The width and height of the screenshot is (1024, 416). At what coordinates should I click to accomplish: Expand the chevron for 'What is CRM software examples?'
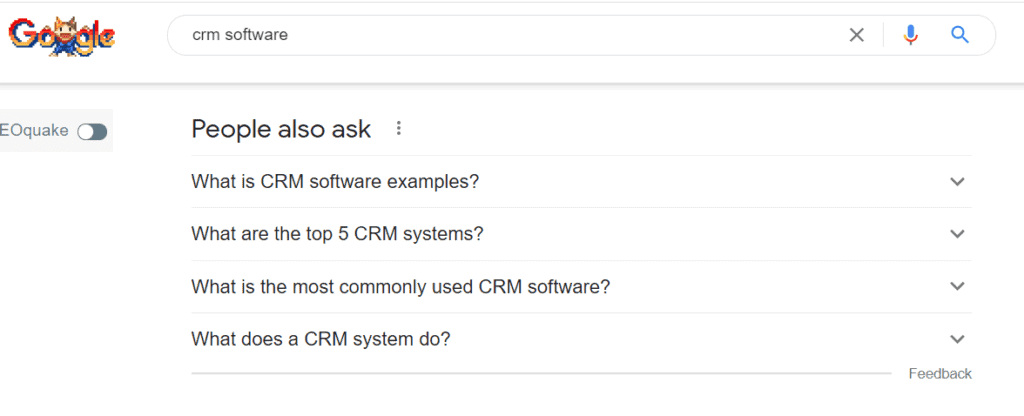pyautogui.click(x=957, y=182)
